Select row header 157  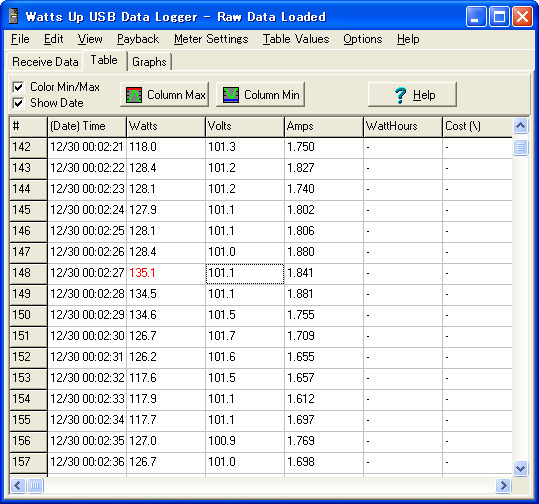(28, 462)
